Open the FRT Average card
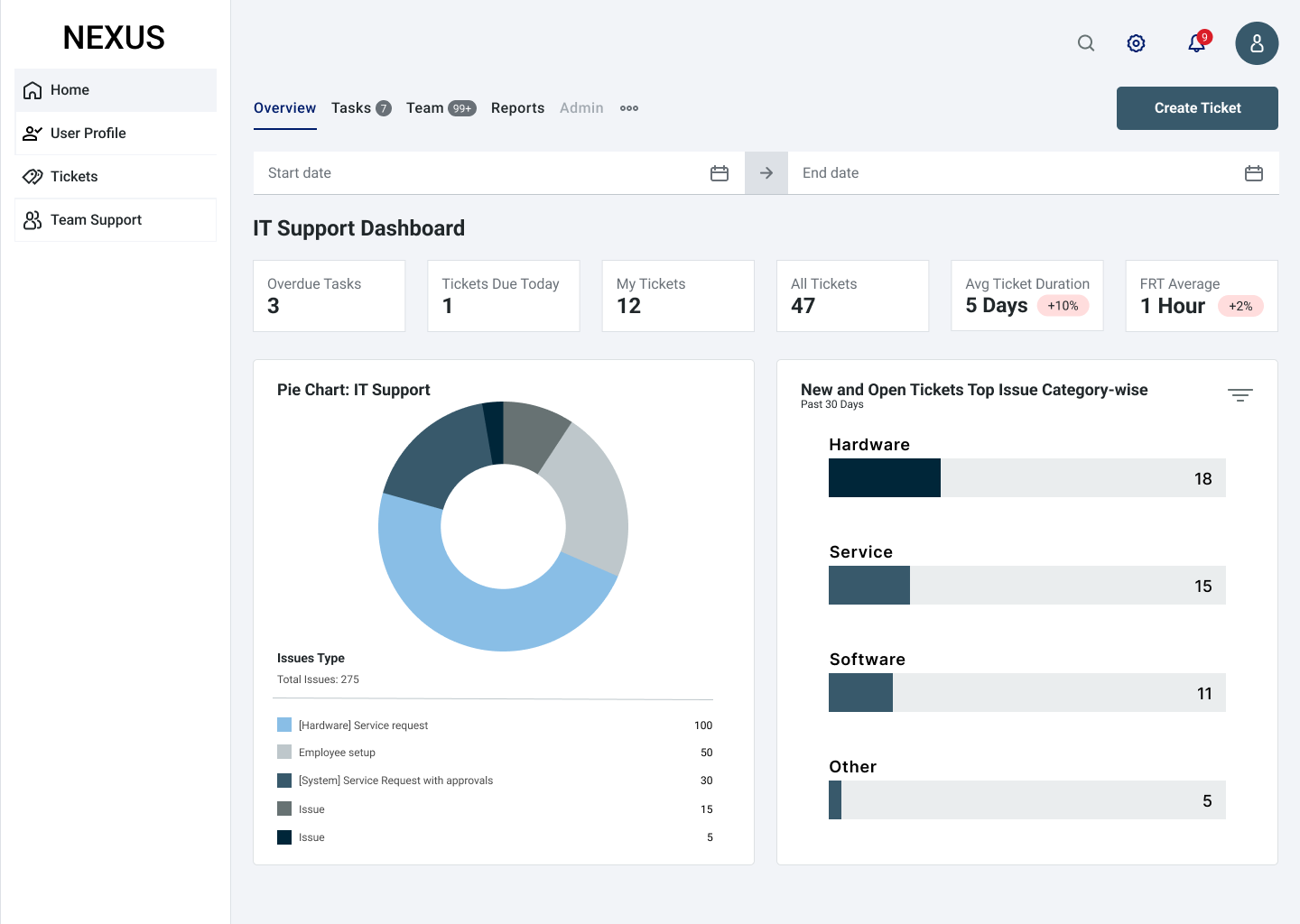Image resolution: width=1300 pixels, height=924 pixels. [1202, 296]
